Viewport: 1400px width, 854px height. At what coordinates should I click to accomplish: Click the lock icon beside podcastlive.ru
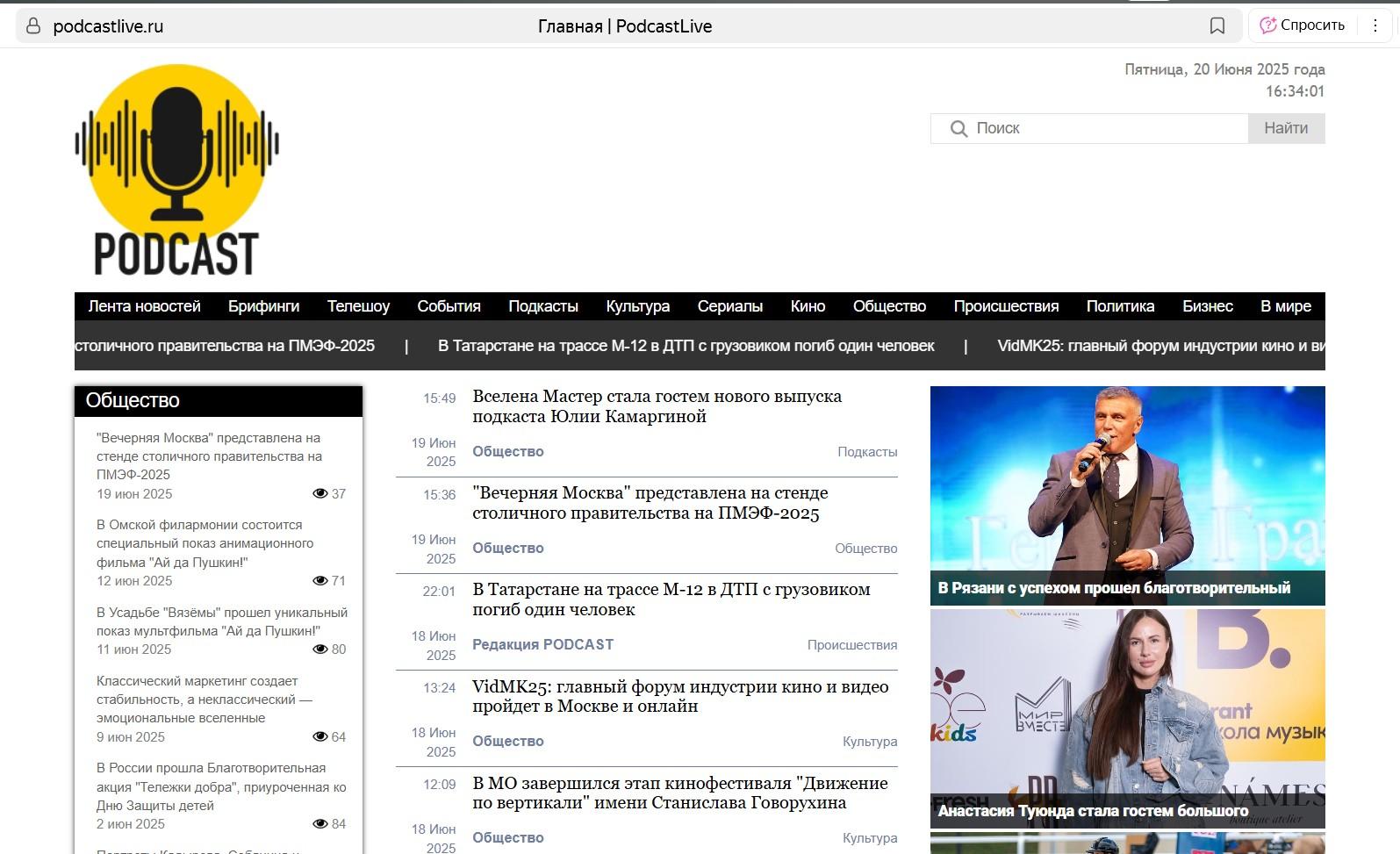click(33, 26)
